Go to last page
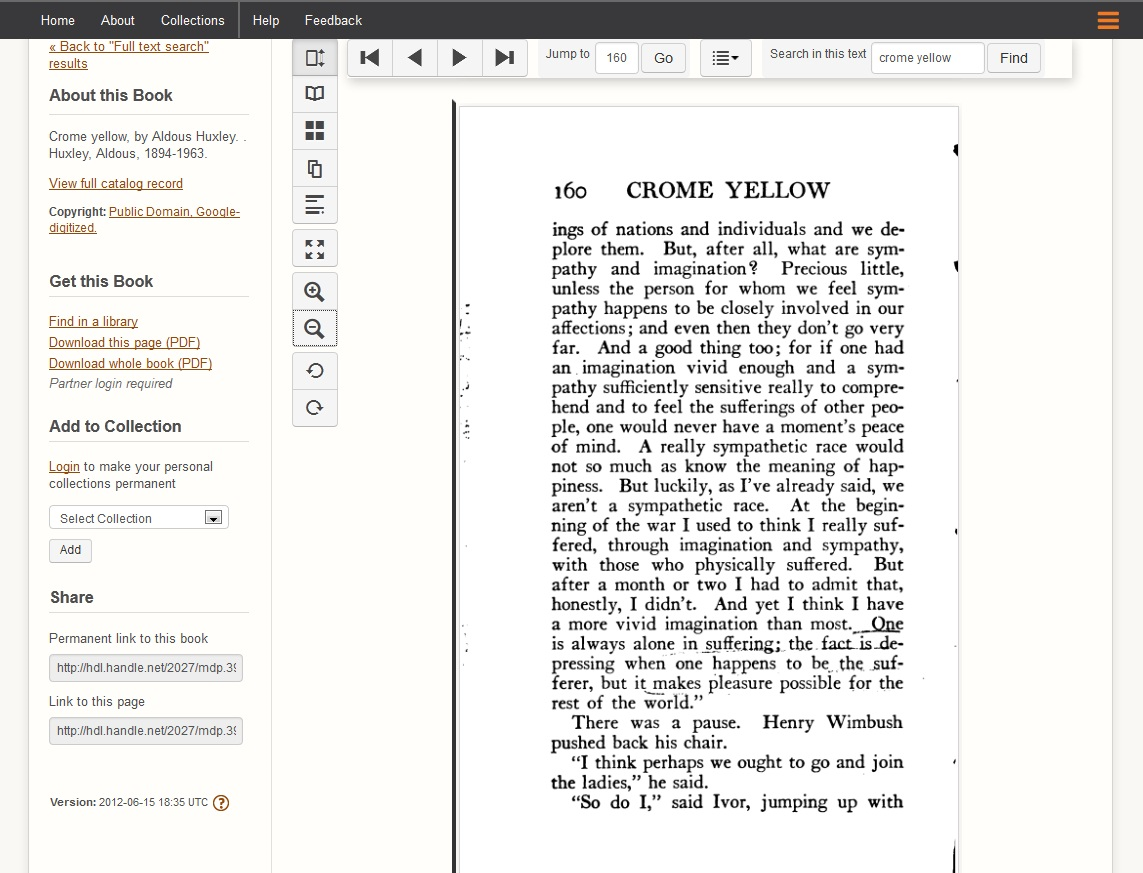Image resolution: width=1143 pixels, height=873 pixels. [x=504, y=58]
